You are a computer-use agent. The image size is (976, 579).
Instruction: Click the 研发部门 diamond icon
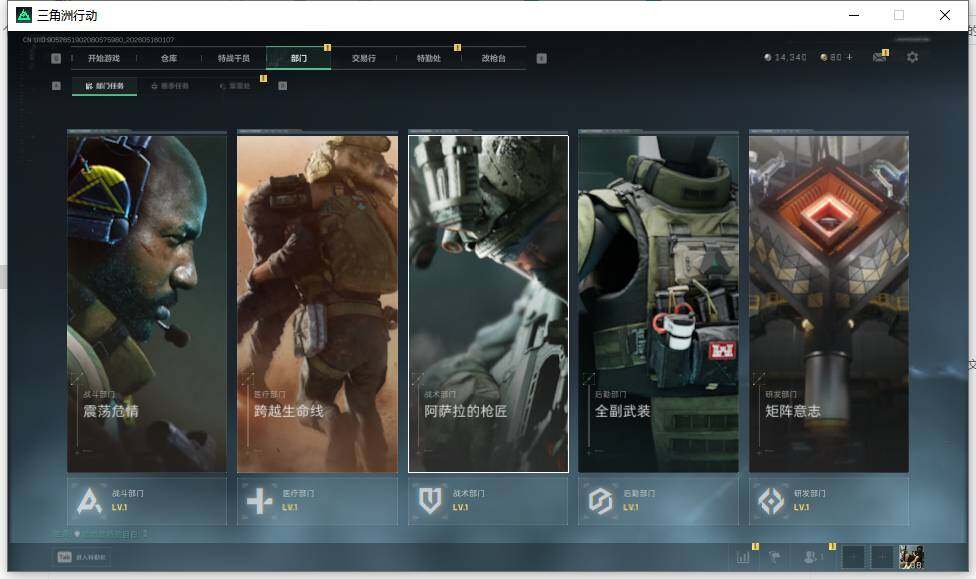[x=771, y=501]
